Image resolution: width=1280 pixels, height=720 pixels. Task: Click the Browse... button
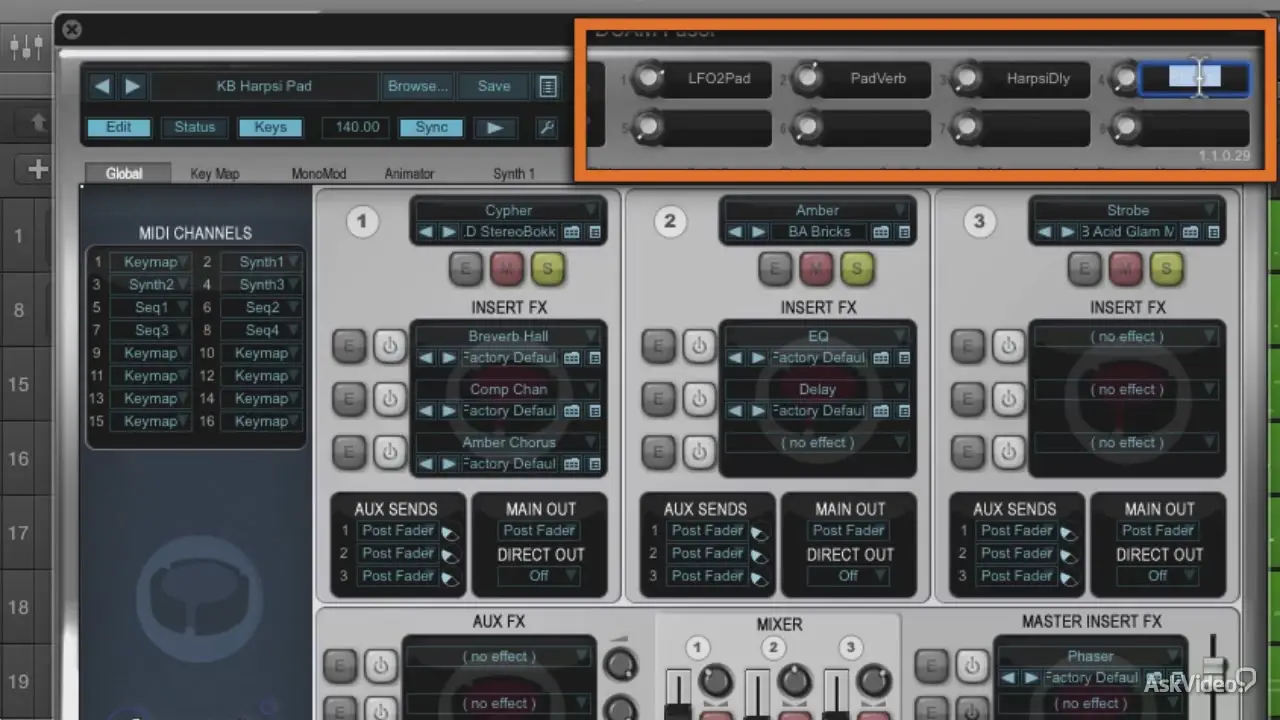(x=418, y=86)
